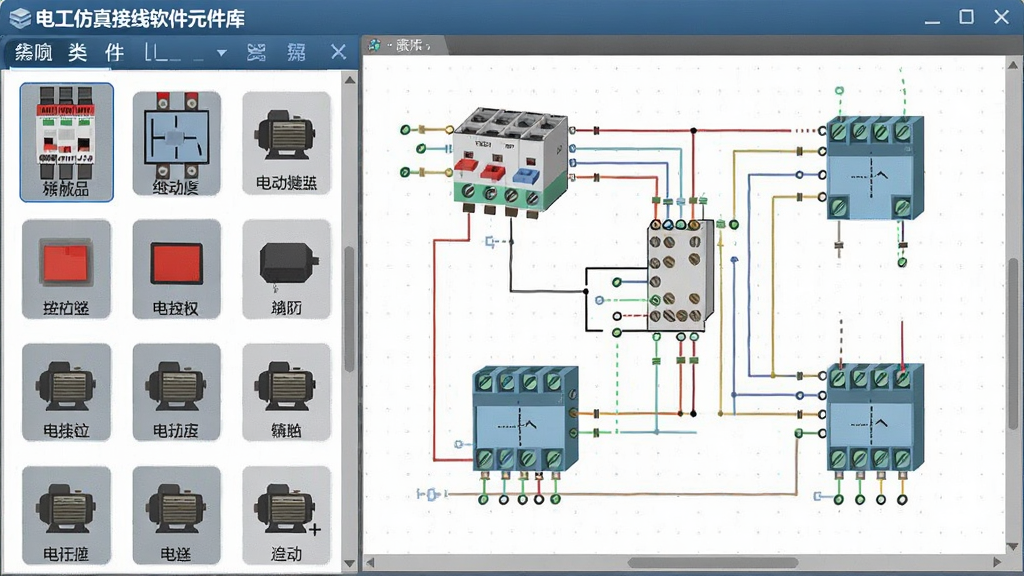This screenshot has height=576, width=1024.
Task: Select the highlighted circuit breaker in the library
Action: click(67, 142)
